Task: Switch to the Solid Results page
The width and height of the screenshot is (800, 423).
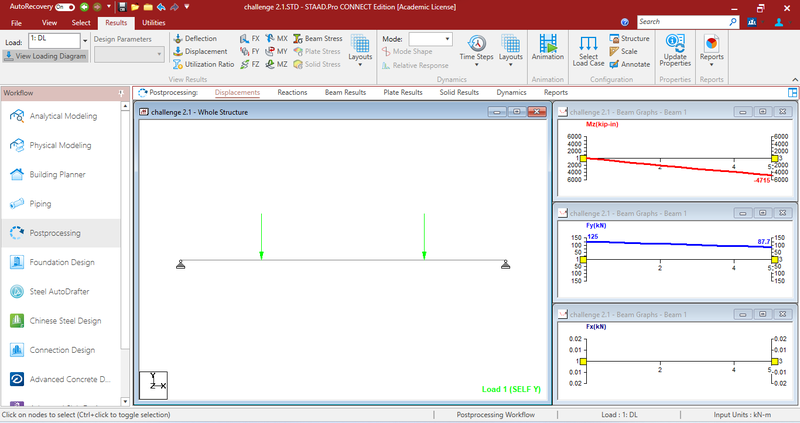Action: coord(459,93)
